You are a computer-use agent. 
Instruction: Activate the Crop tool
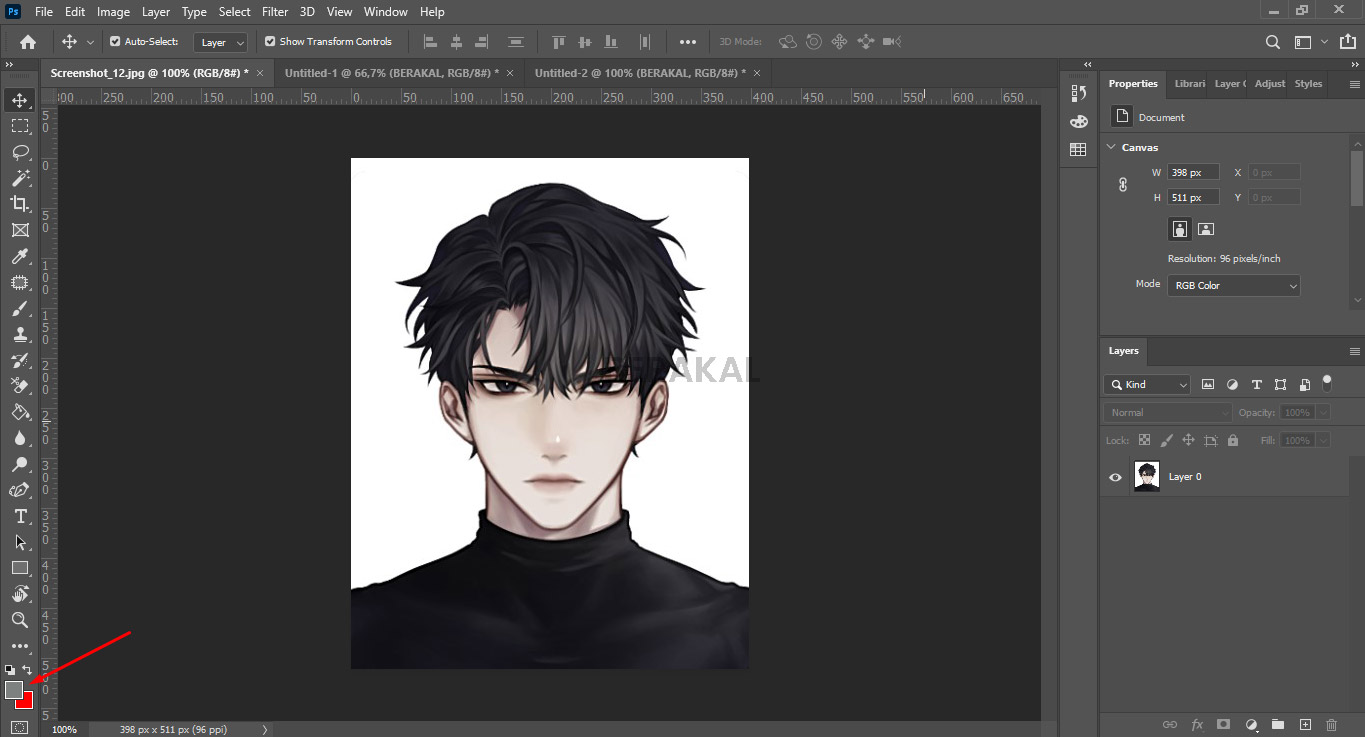tap(20, 203)
